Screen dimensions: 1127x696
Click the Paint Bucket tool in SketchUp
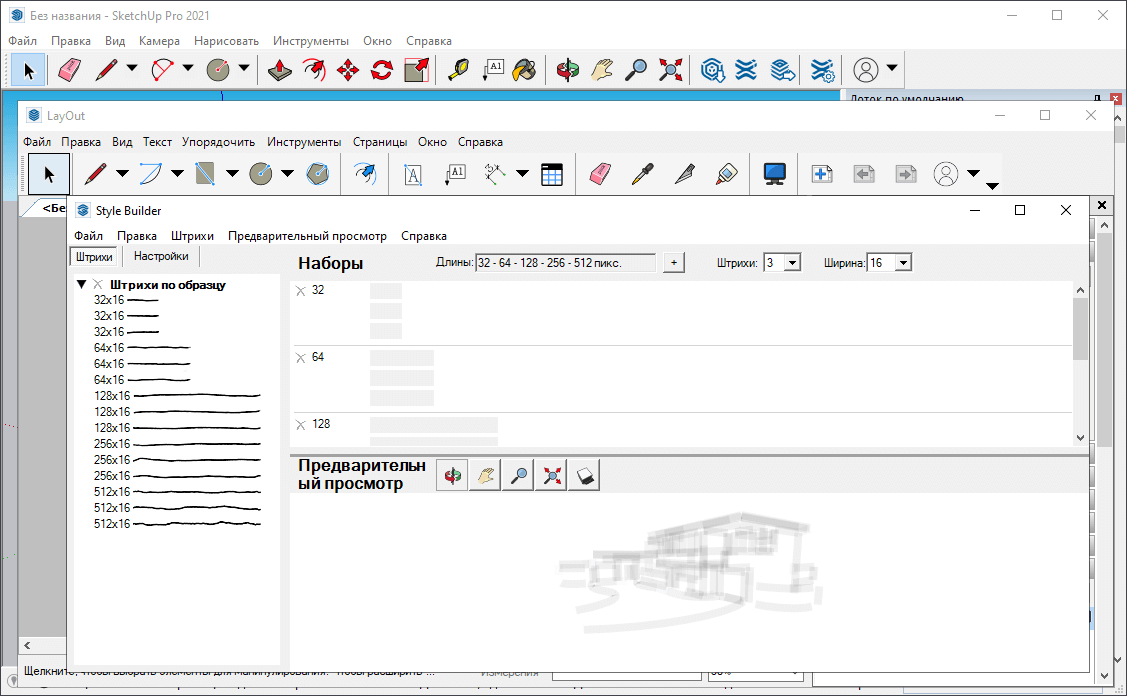point(524,70)
